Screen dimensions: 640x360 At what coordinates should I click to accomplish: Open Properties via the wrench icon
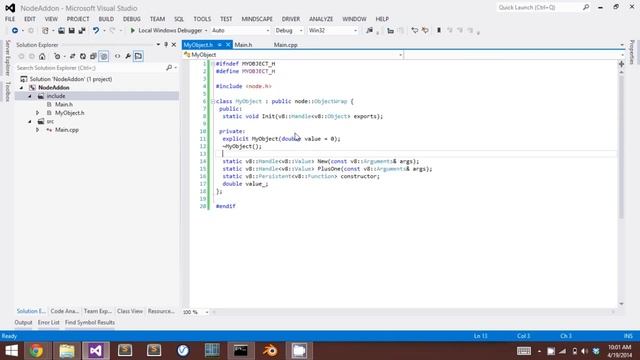coord(128,56)
